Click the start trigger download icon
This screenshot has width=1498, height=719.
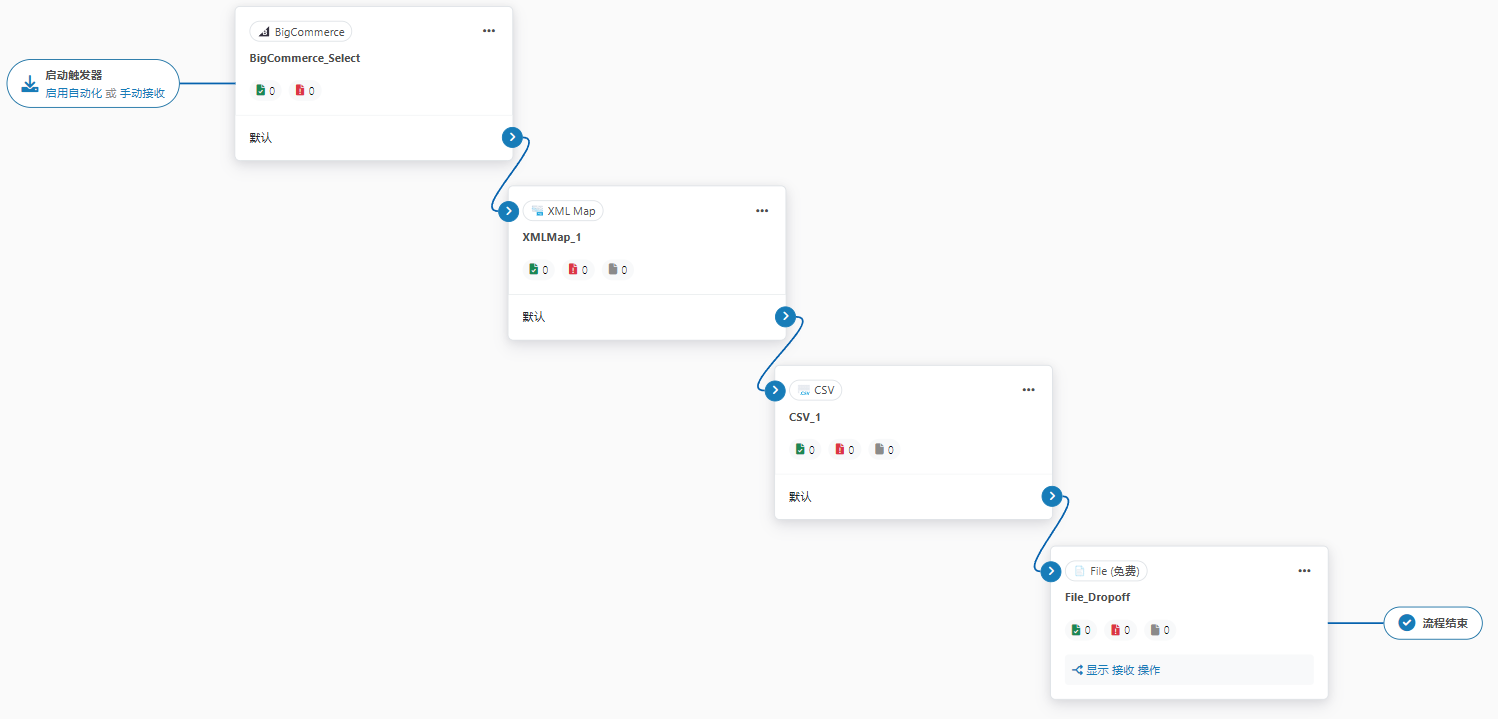click(x=30, y=83)
